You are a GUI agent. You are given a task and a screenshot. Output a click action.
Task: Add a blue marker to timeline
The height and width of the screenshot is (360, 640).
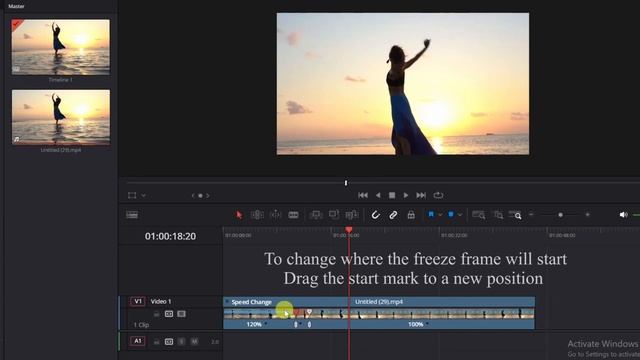451,214
